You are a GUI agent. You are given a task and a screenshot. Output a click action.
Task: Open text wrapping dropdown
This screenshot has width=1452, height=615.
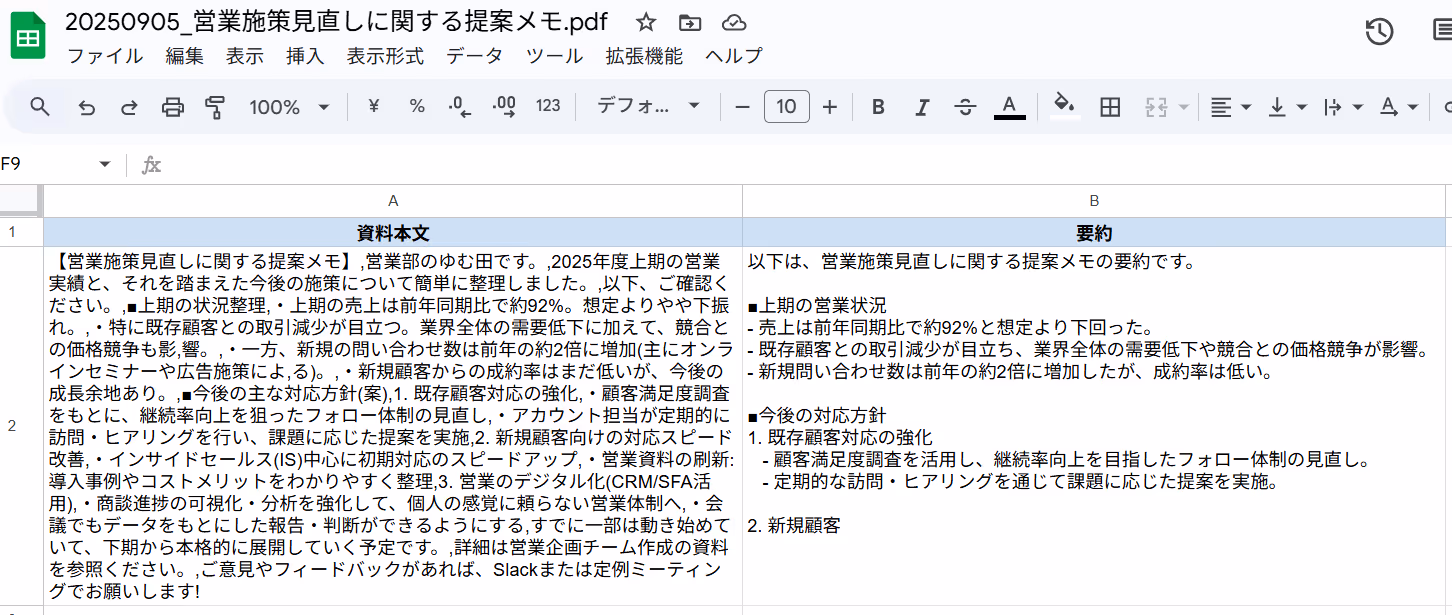(x=1343, y=107)
